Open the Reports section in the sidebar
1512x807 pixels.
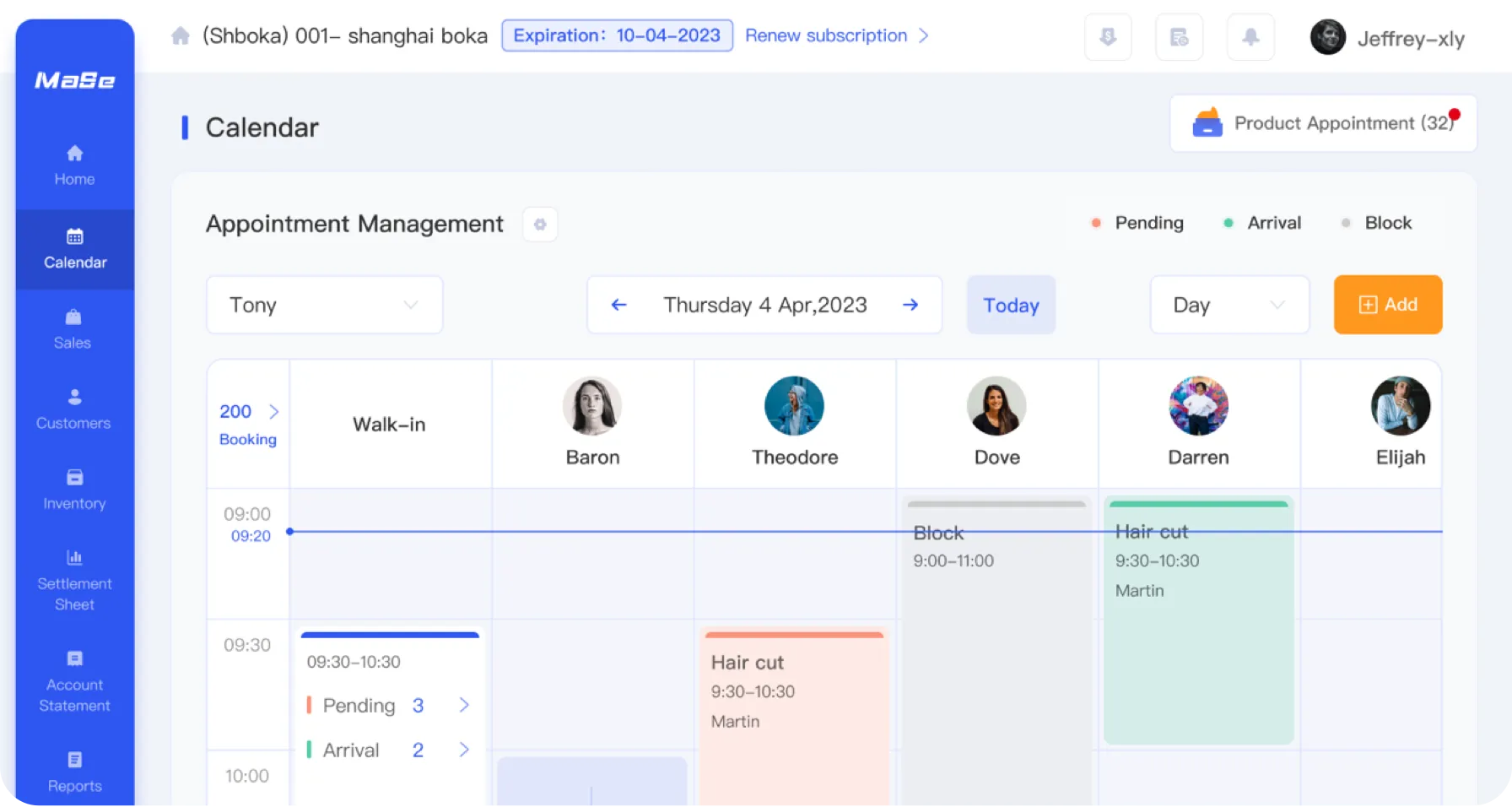click(x=74, y=770)
